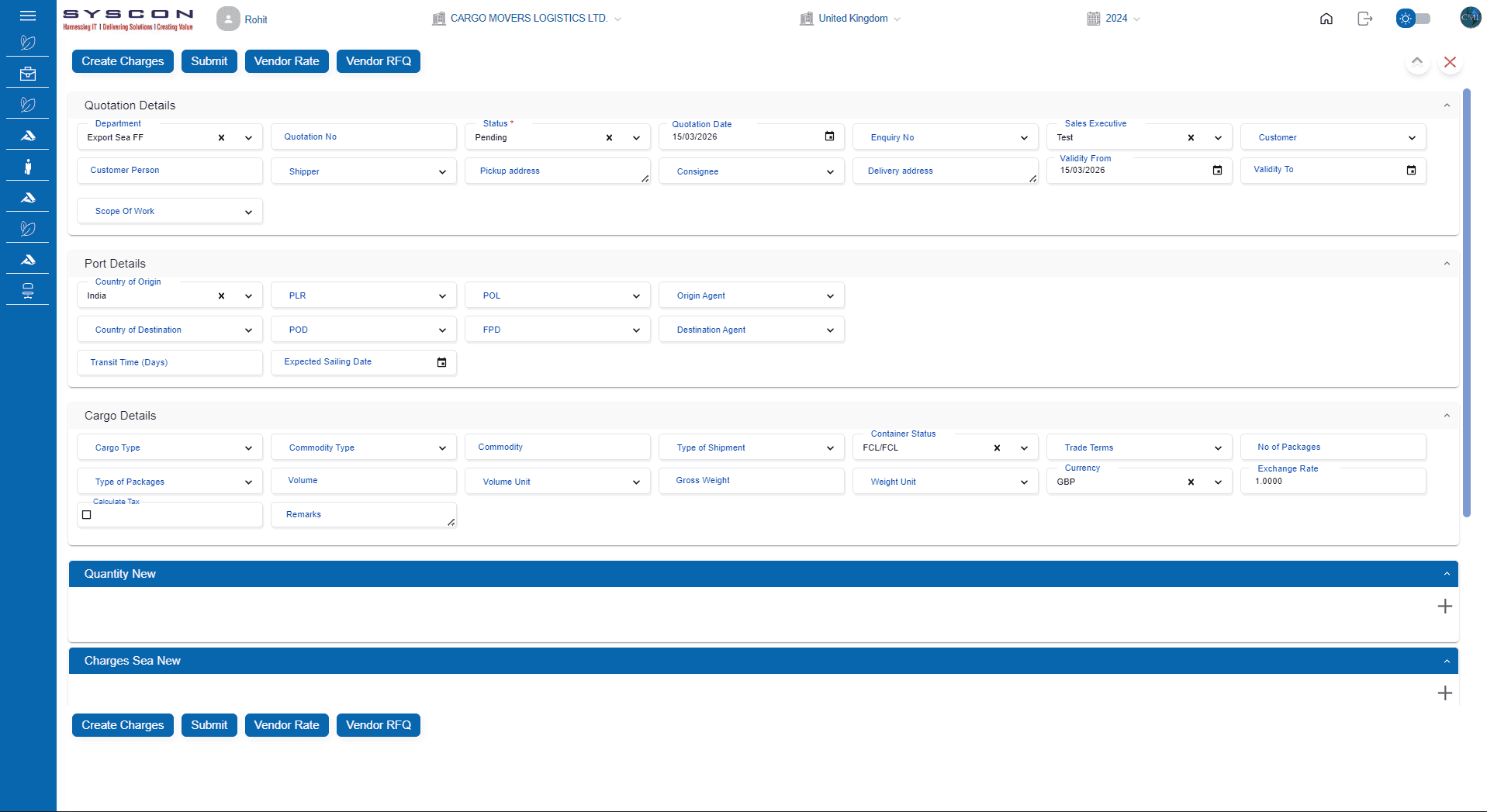Enable the Calculate Tax checkbox
This screenshot has height=812, width=1487.
[x=86, y=514]
